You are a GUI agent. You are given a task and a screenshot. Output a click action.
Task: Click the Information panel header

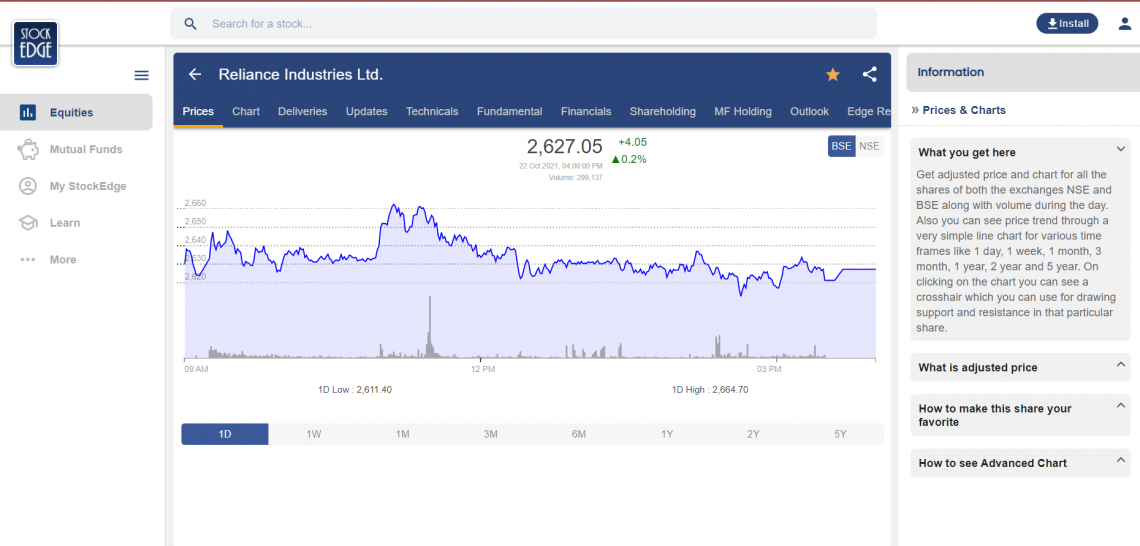click(1023, 72)
